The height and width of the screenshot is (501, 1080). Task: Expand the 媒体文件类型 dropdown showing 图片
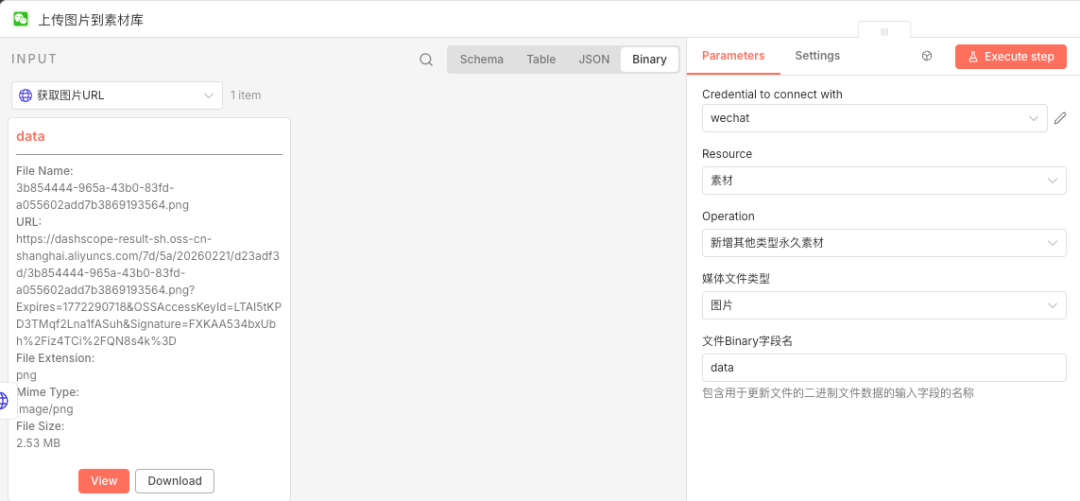point(884,306)
